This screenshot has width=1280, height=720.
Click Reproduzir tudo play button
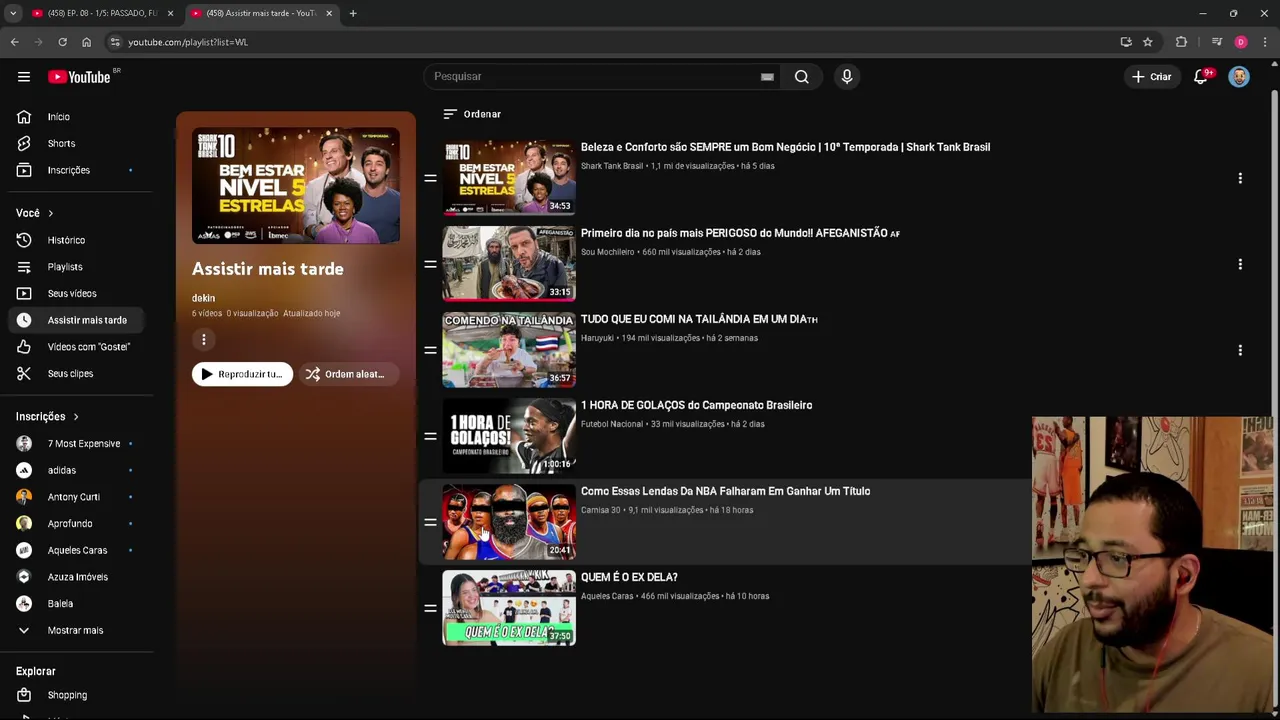point(242,374)
